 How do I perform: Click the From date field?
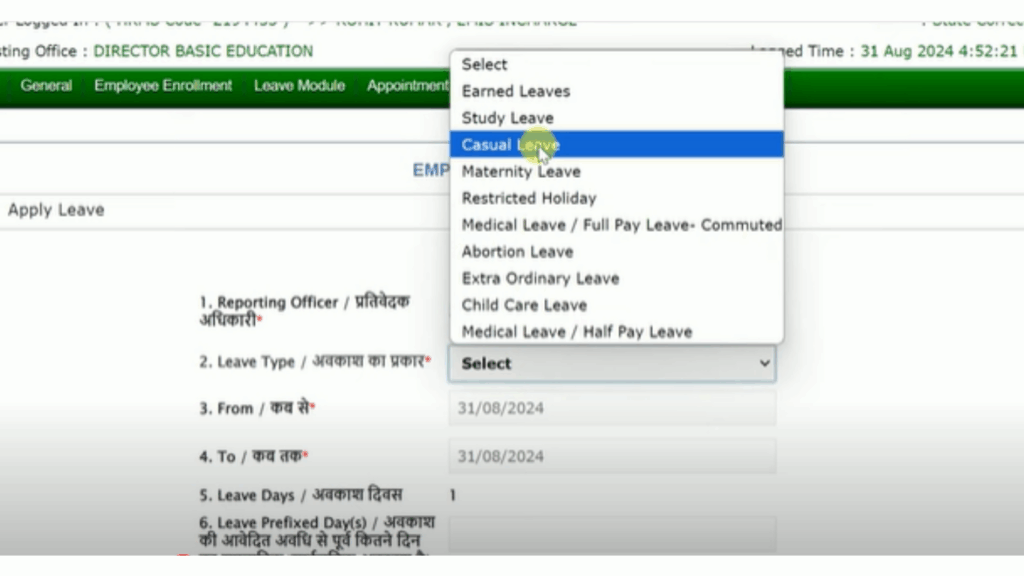(612, 408)
